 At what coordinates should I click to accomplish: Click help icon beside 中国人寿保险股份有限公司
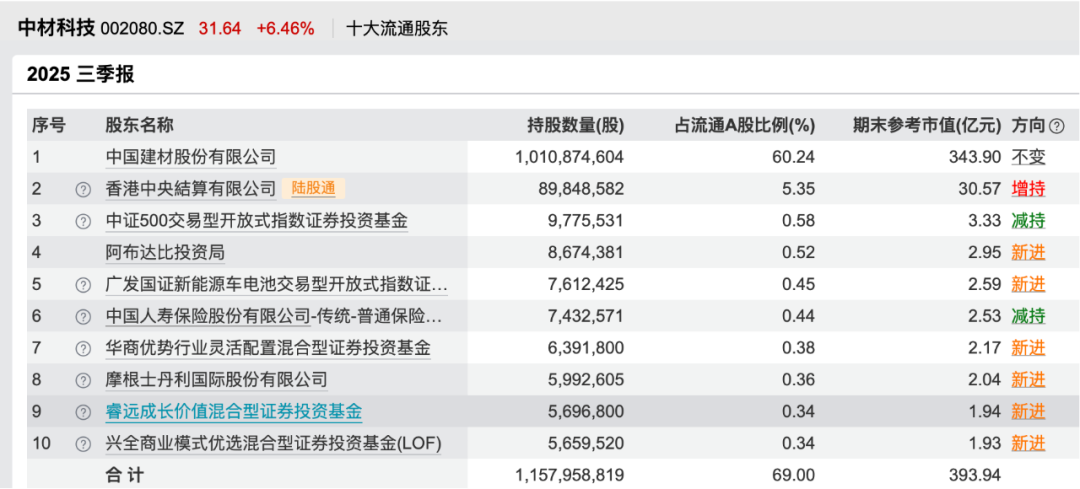tap(83, 317)
